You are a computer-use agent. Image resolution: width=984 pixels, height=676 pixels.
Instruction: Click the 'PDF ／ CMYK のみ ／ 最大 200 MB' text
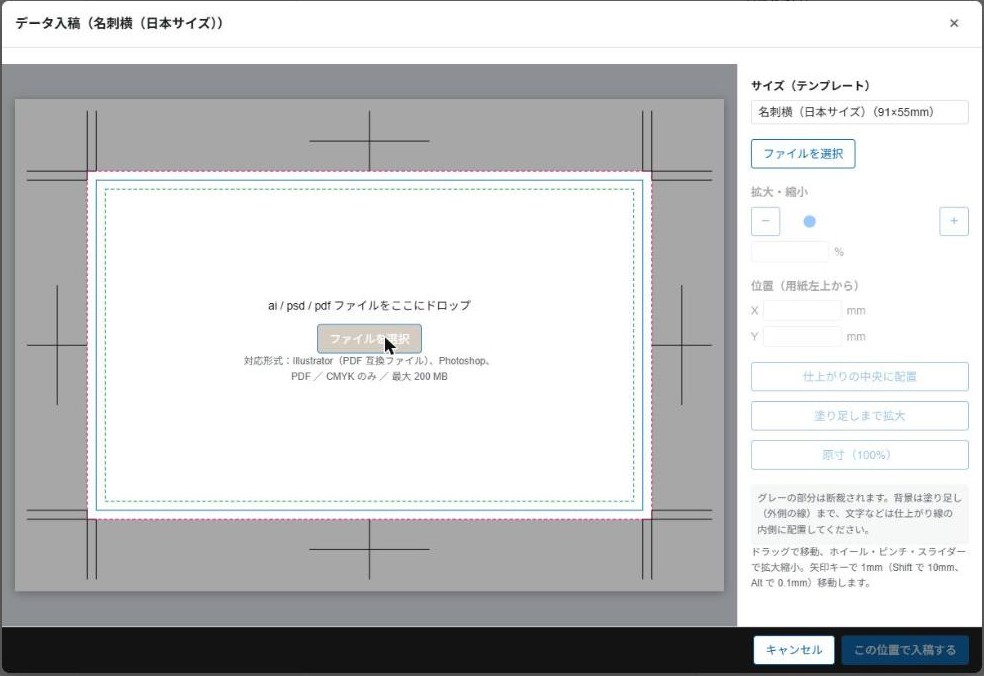click(x=369, y=377)
